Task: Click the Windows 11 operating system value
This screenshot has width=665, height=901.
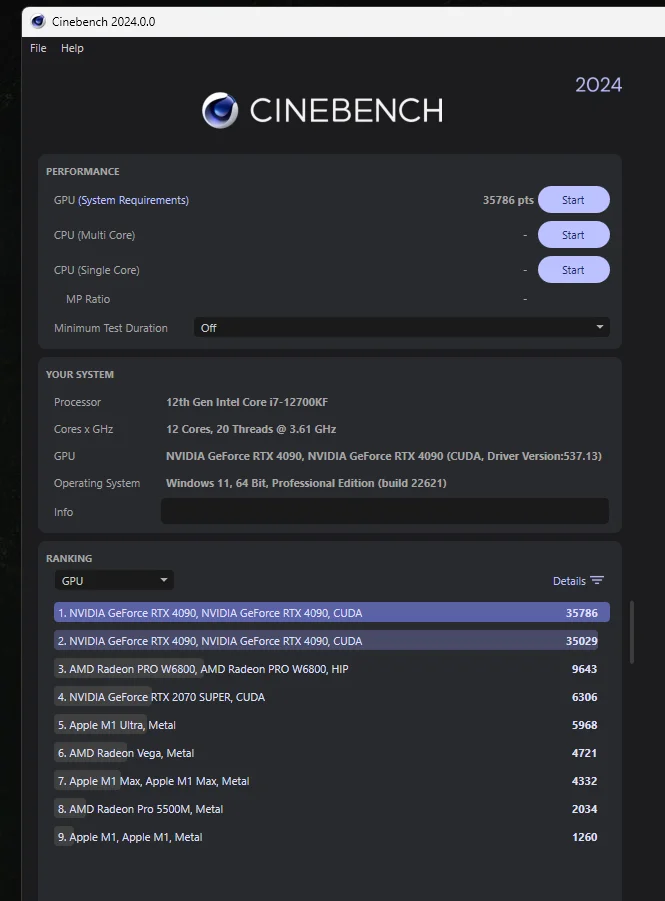Action: click(x=306, y=483)
